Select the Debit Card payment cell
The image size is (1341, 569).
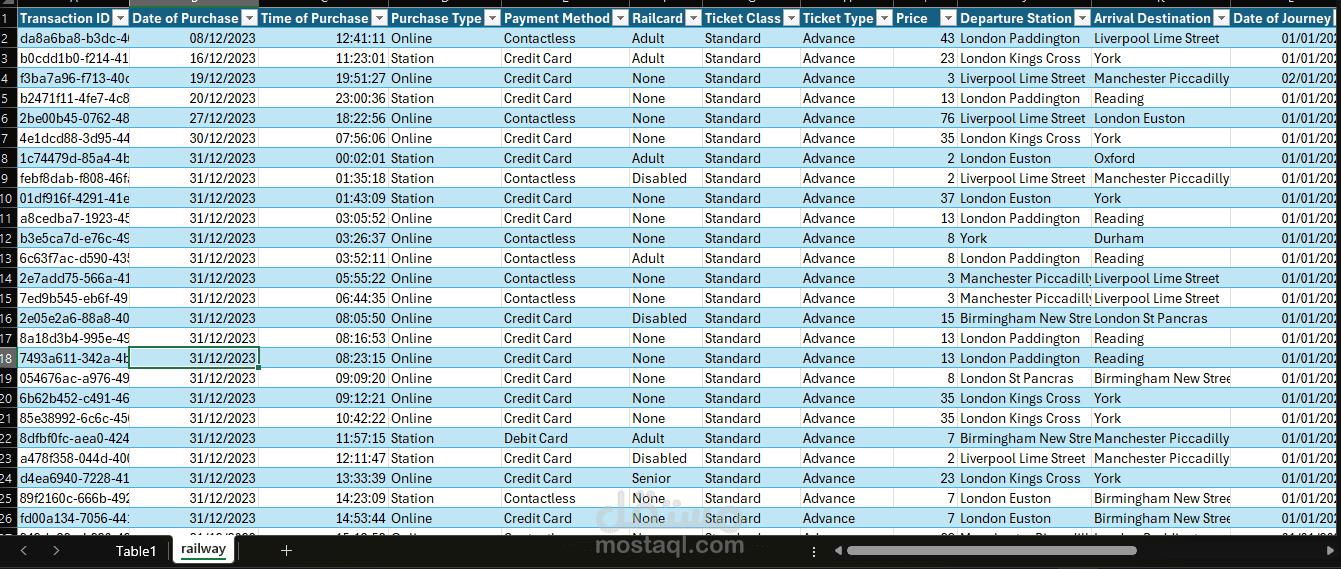pos(565,438)
